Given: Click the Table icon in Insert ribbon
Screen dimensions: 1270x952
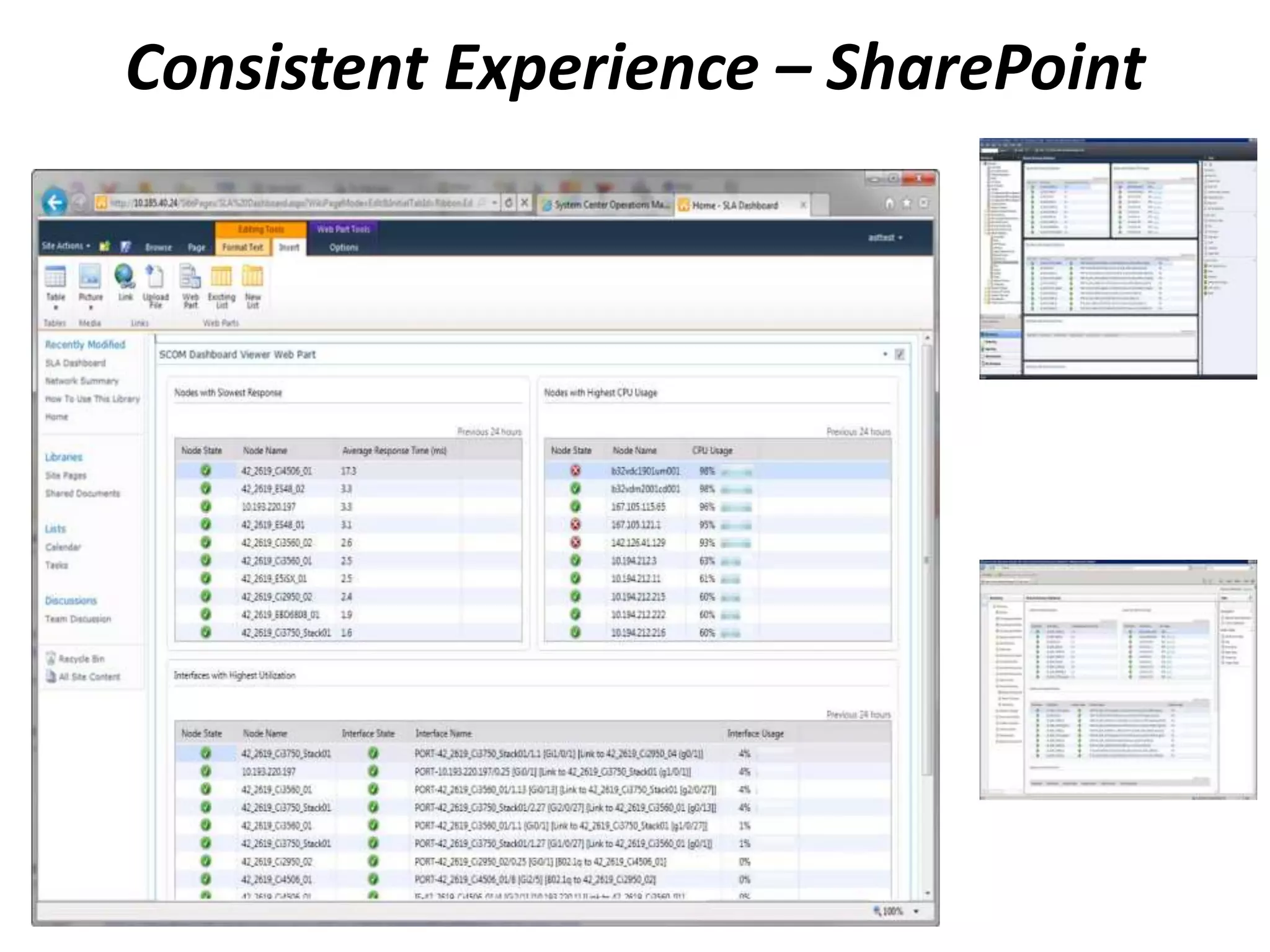Looking at the screenshot, I should point(55,276).
